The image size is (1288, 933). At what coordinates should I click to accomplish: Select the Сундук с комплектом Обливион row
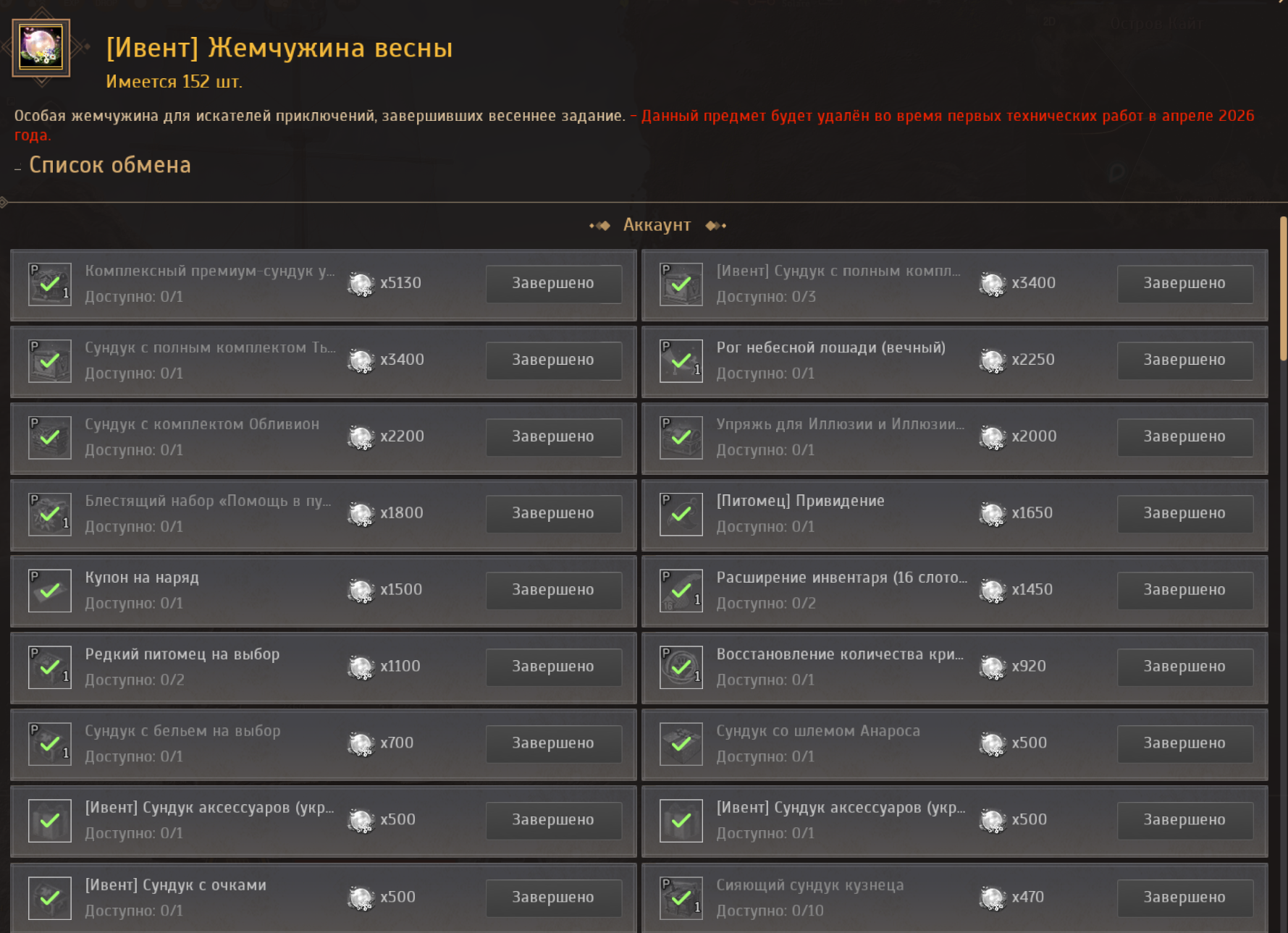[x=324, y=438]
